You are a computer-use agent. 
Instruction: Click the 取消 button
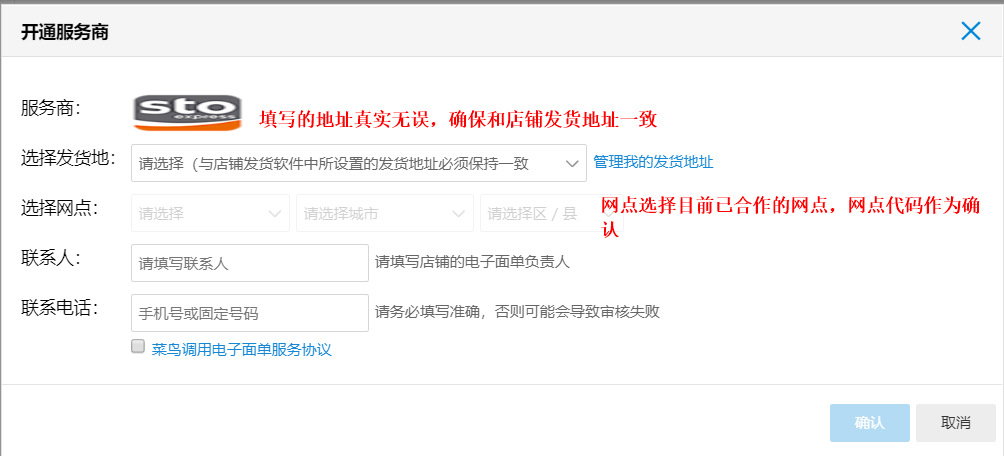coord(955,423)
